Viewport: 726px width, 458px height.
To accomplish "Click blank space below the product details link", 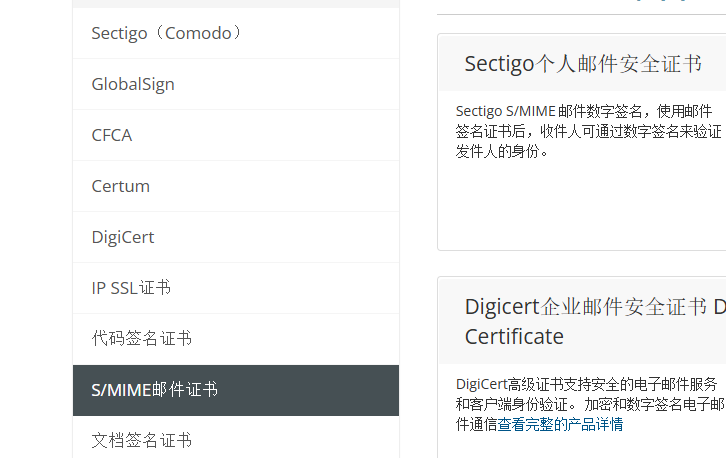I will point(582,446).
